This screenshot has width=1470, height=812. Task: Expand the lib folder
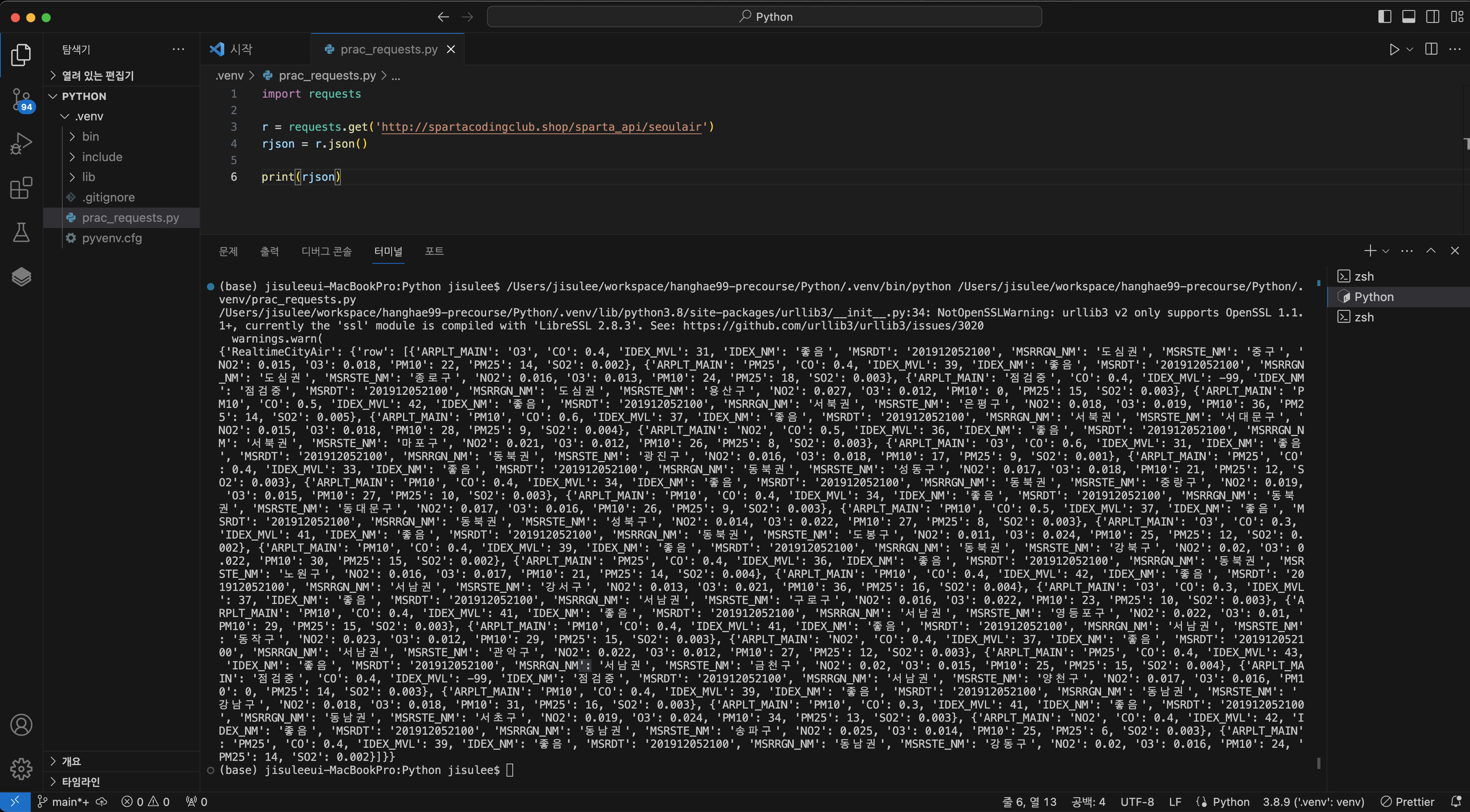pos(122,177)
